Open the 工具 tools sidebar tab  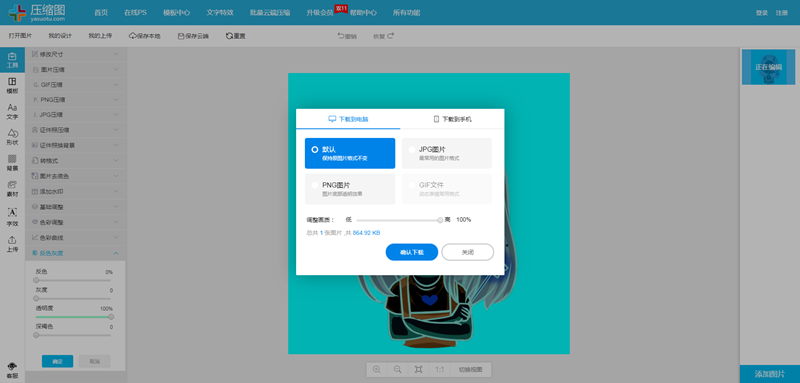coord(12,60)
